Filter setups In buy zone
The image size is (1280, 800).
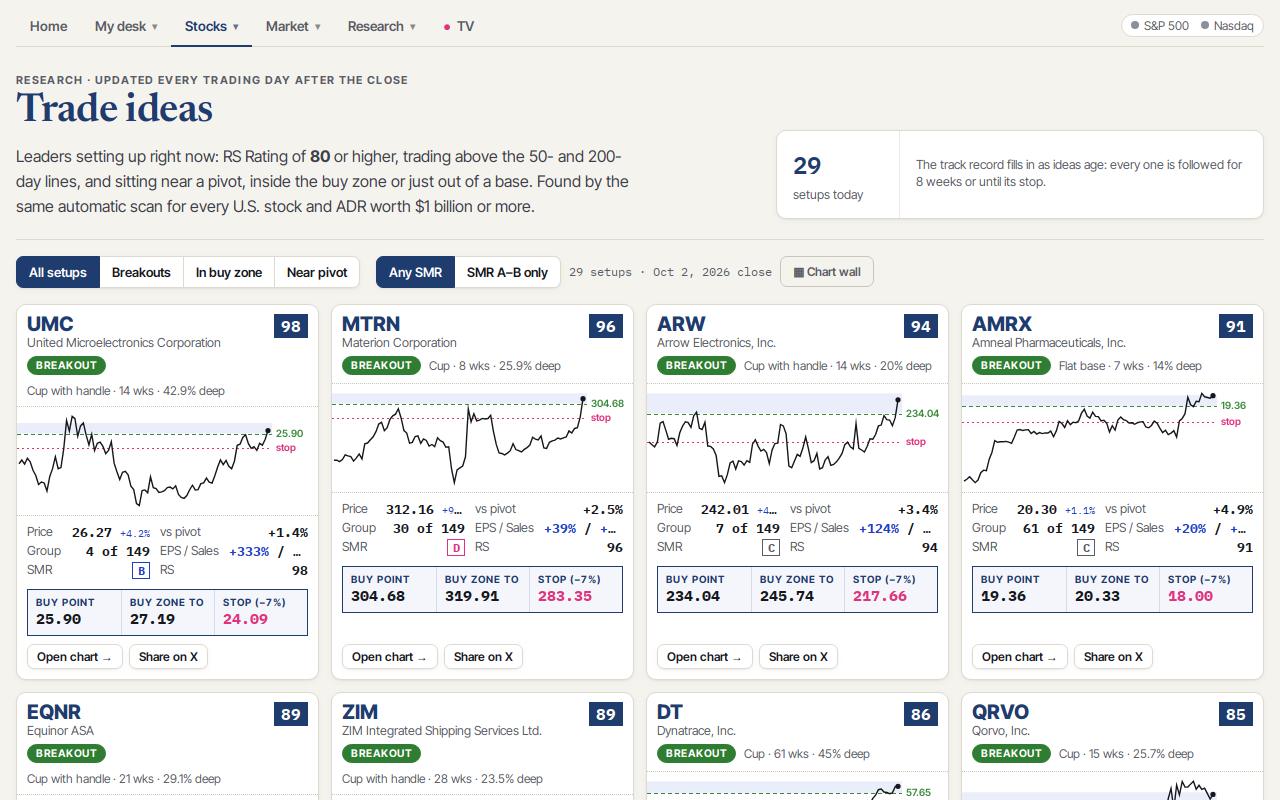point(229,272)
